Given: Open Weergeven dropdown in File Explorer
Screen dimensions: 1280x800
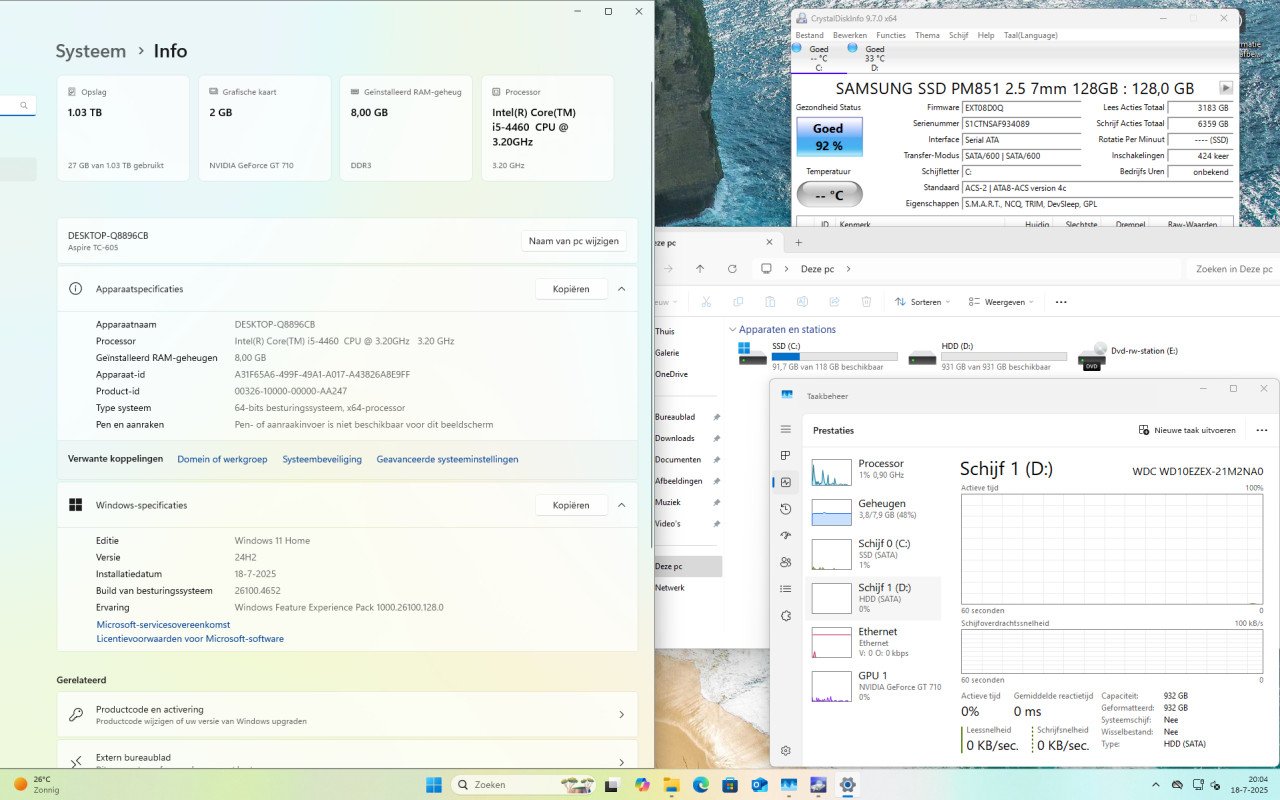Looking at the screenshot, I should pos(1000,301).
